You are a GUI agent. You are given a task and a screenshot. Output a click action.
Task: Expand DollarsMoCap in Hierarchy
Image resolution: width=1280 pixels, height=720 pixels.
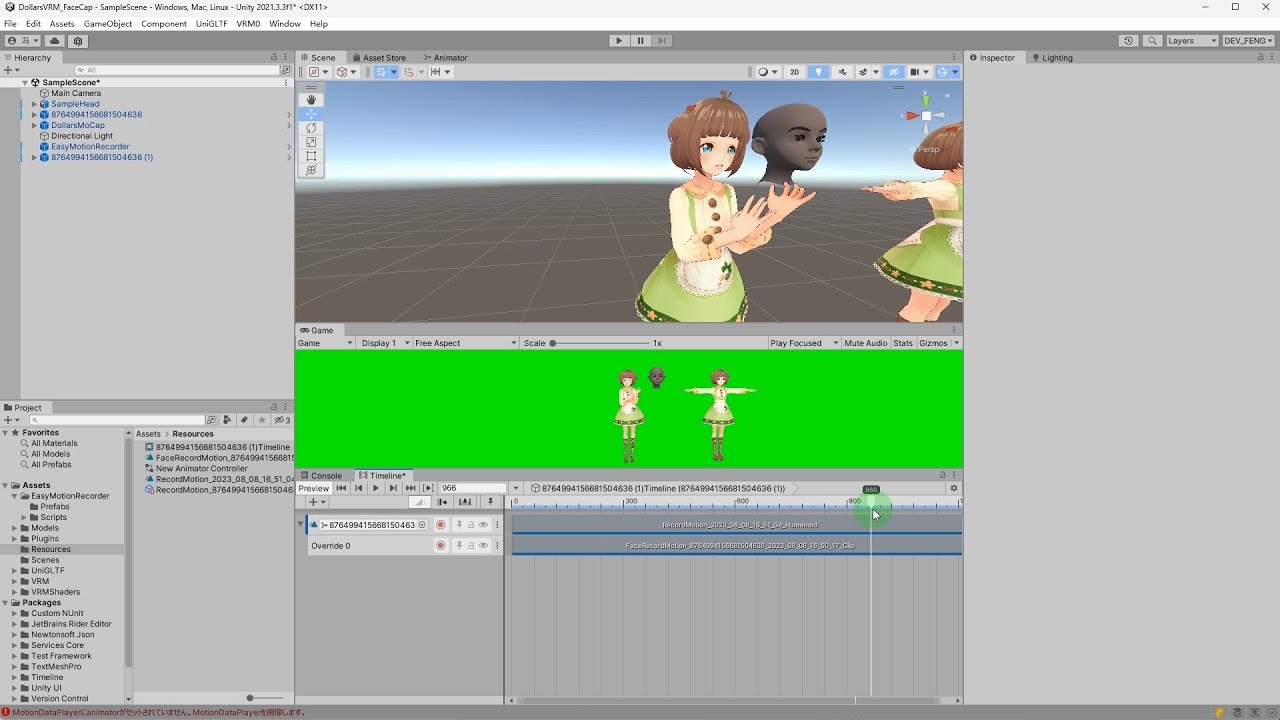[x=34, y=126]
